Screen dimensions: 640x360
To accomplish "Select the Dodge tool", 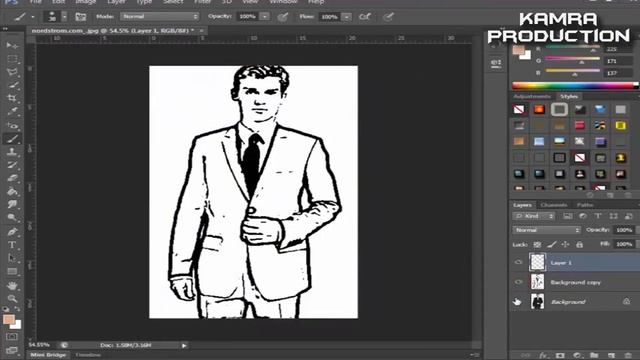I will click(12, 218).
